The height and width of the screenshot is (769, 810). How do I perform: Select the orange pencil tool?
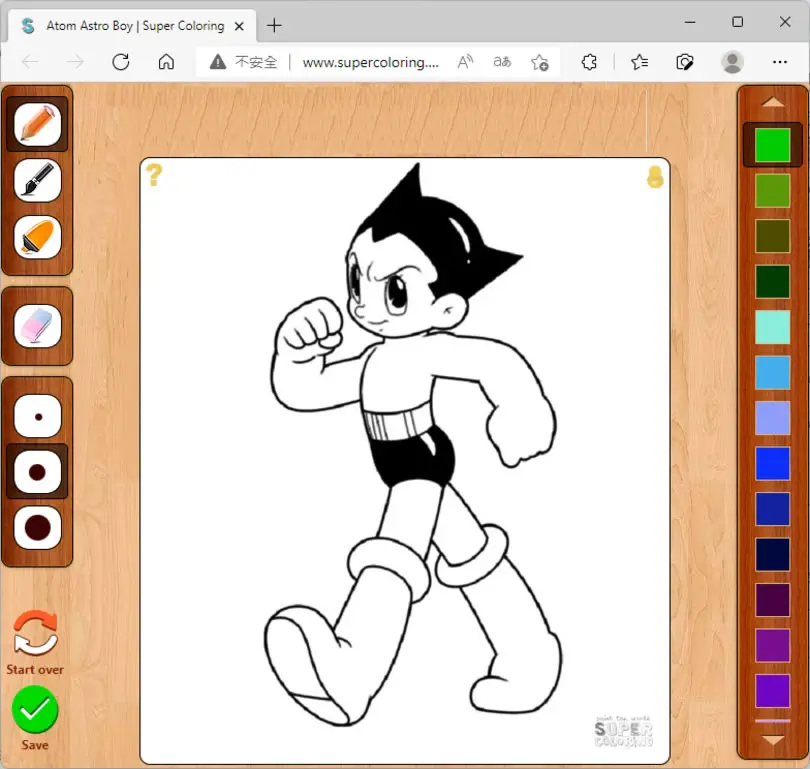(x=37, y=124)
